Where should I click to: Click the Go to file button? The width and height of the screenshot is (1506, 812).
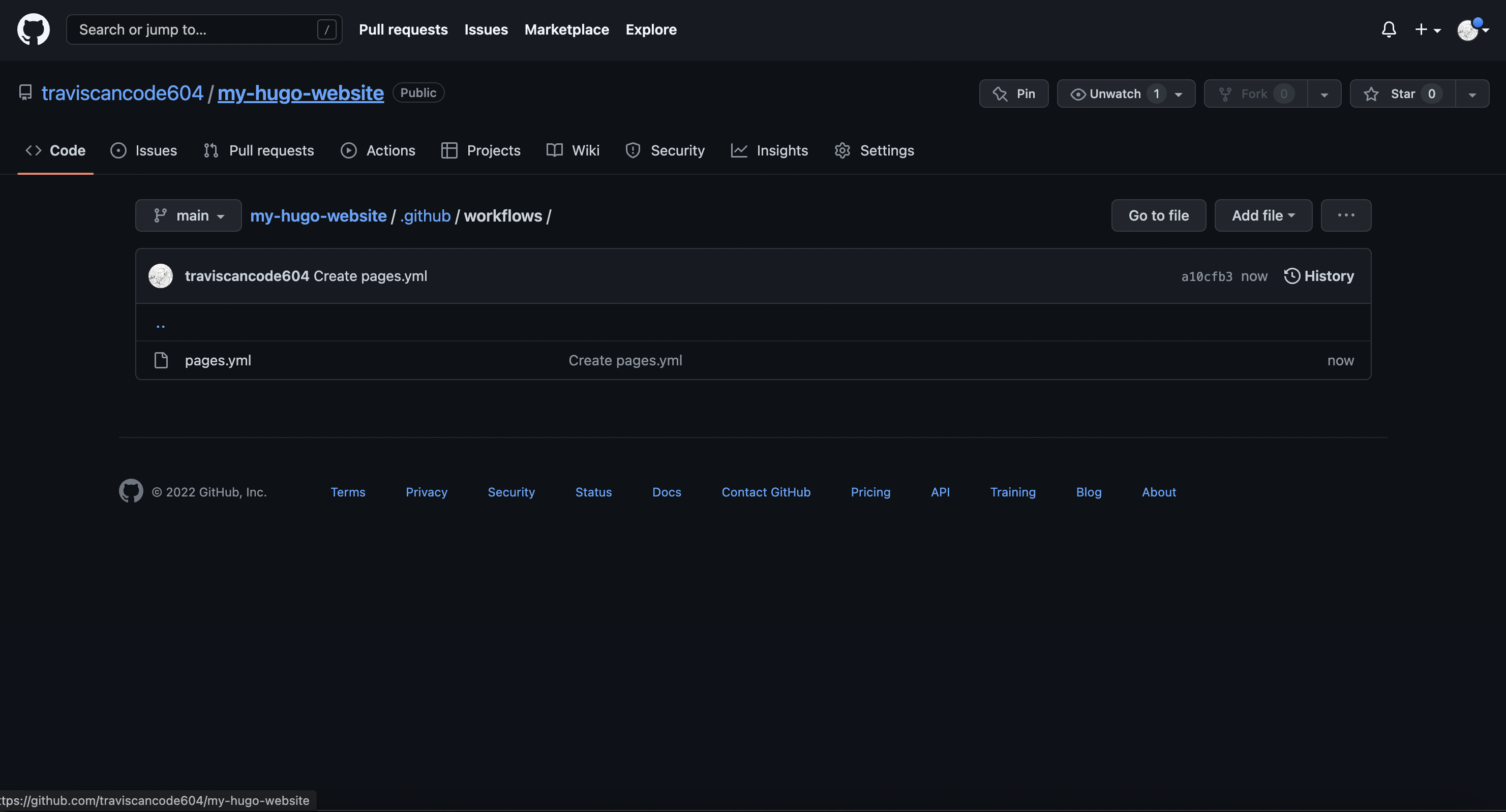pos(1158,215)
